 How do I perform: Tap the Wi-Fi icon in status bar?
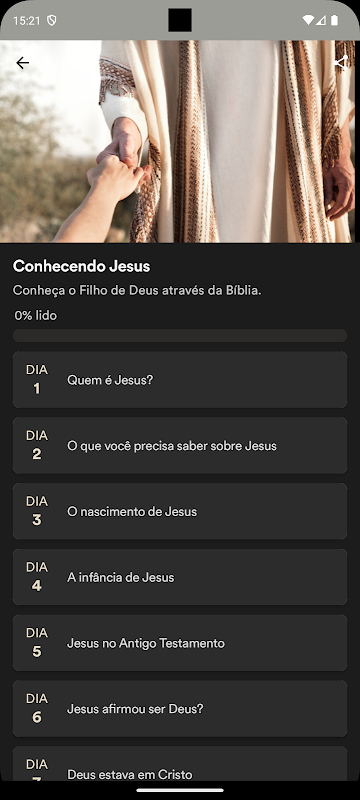[x=307, y=20]
